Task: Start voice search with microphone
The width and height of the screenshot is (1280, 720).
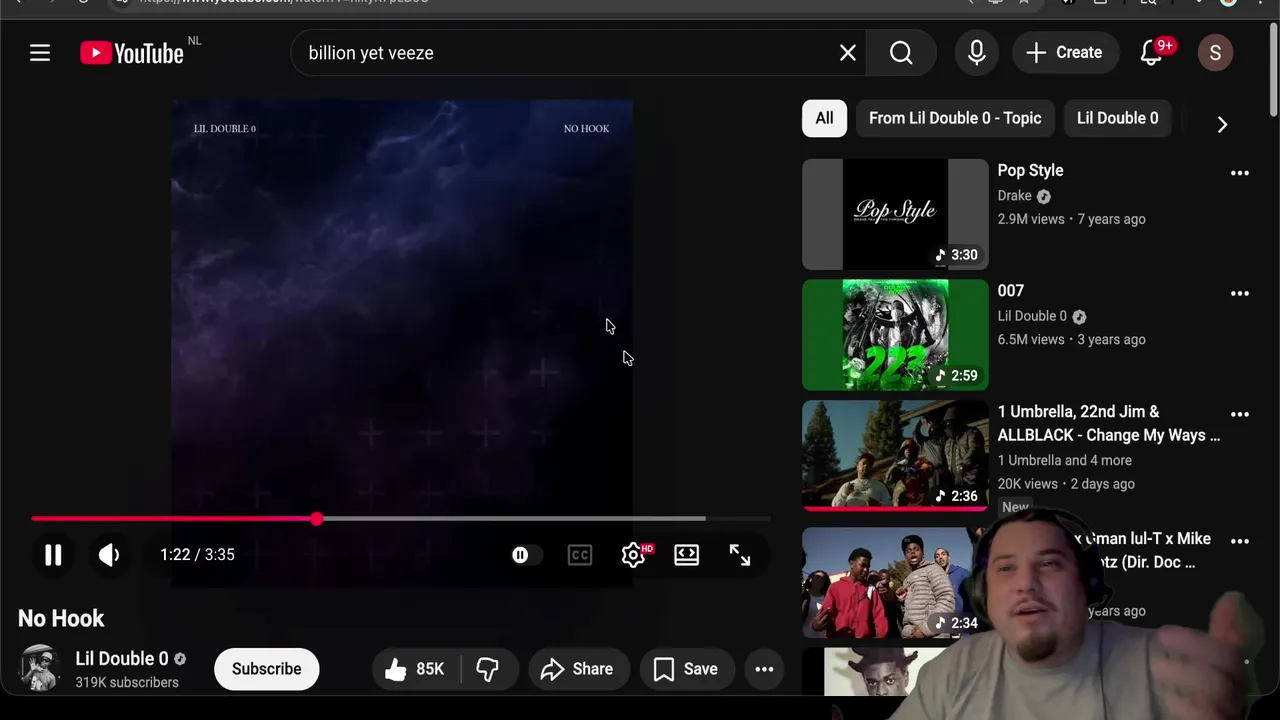Action: (977, 53)
